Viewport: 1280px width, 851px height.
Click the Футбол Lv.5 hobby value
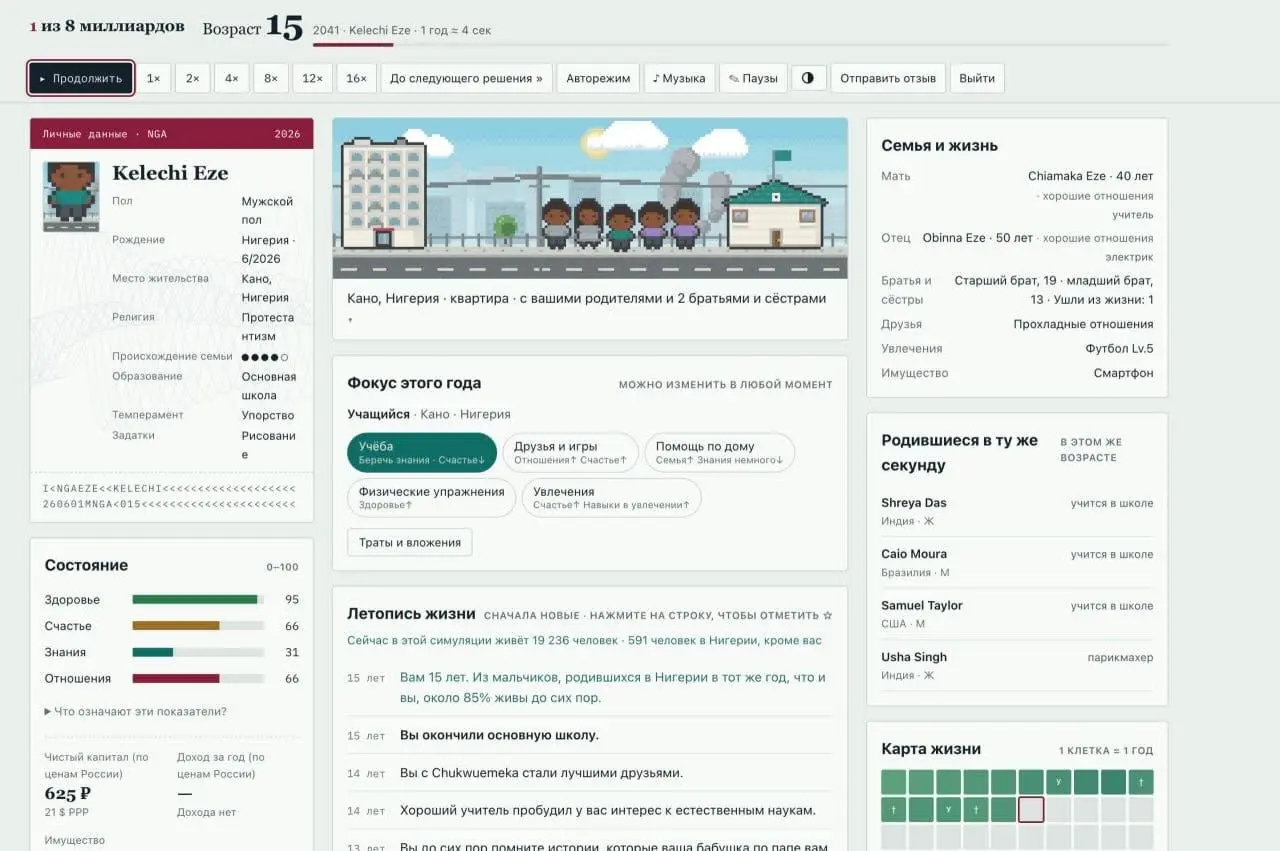click(1119, 349)
